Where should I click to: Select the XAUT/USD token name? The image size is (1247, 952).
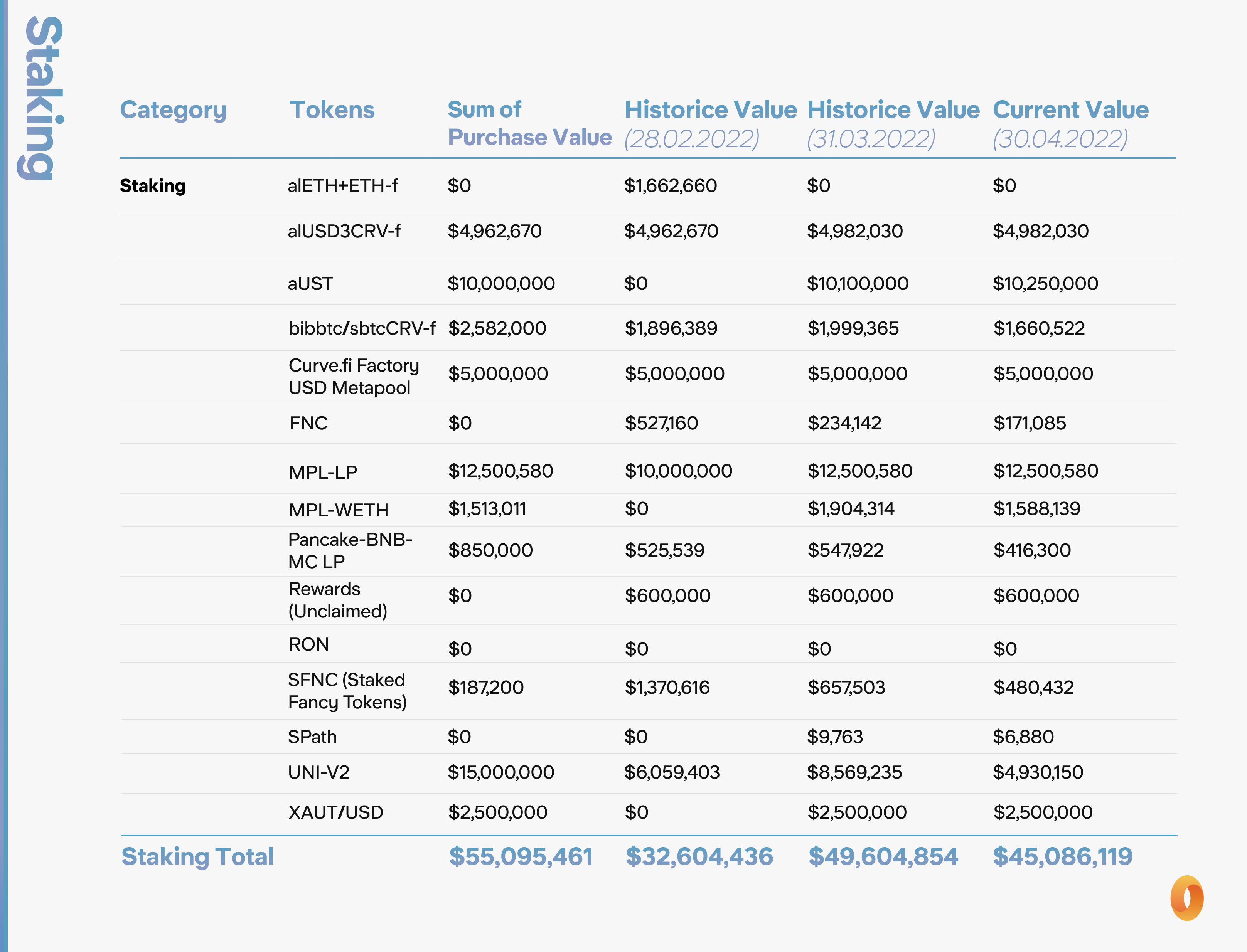click(335, 812)
